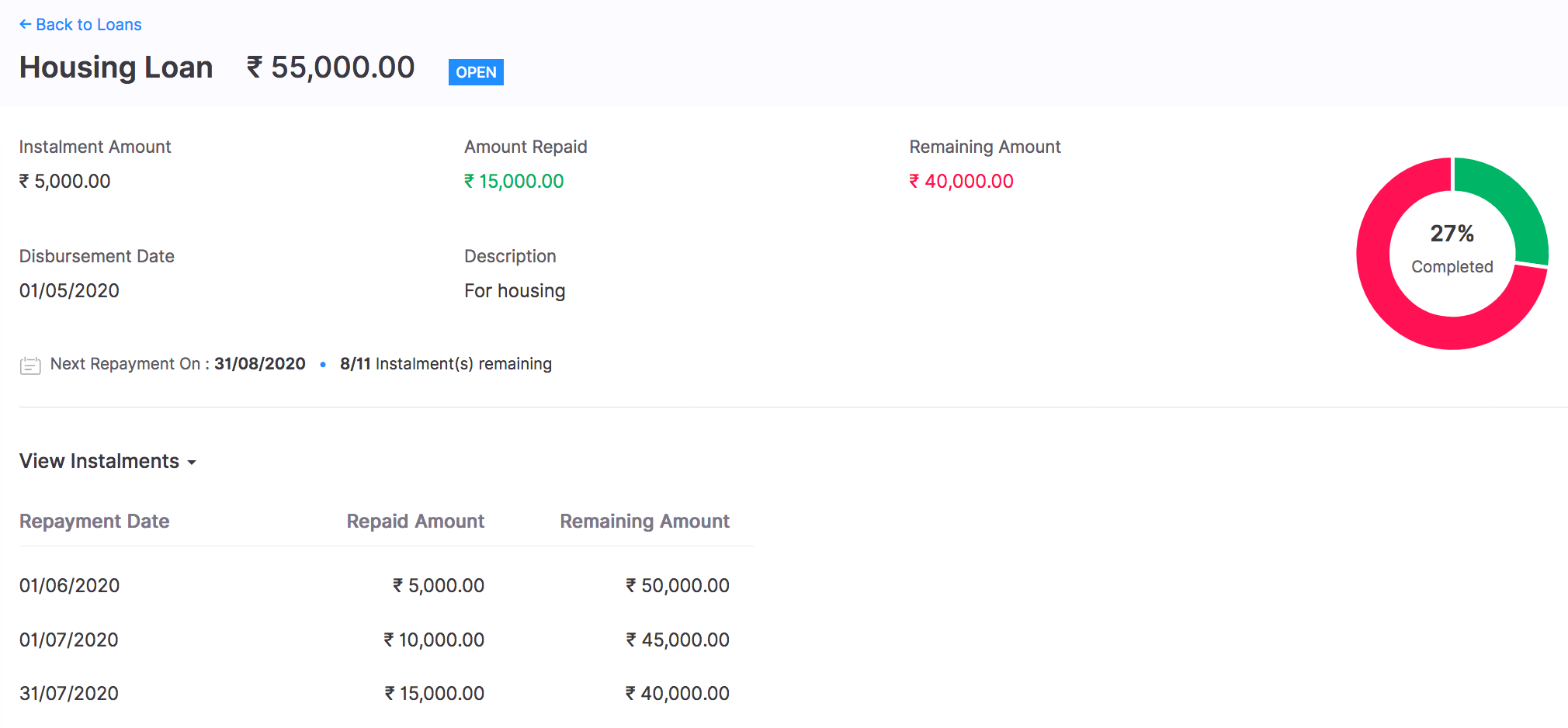The height and width of the screenshot is (728, 1568).
Task: Select the Repayment Date column header
Action: (94, 521)
